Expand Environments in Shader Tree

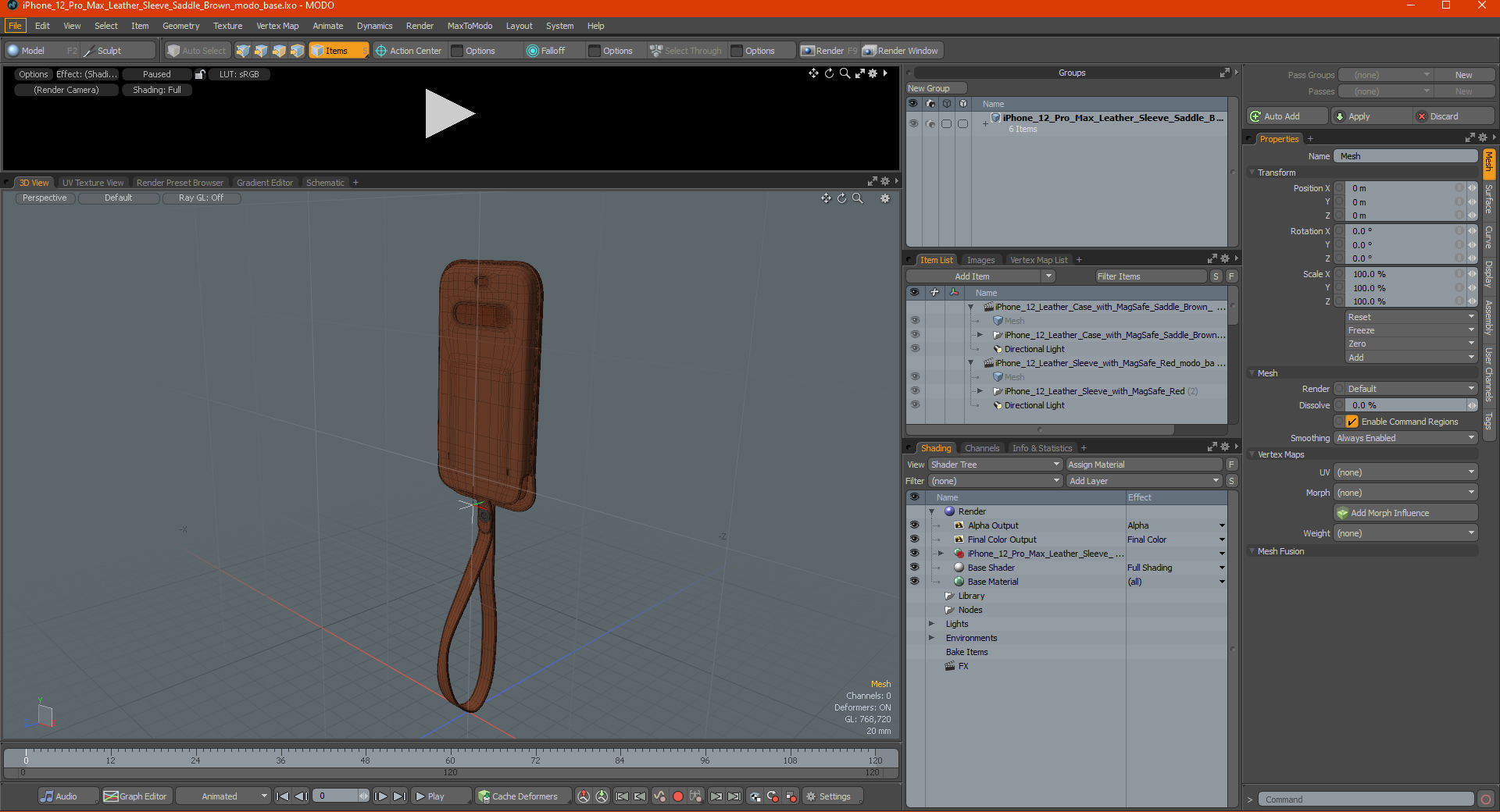tap(931, 638)
